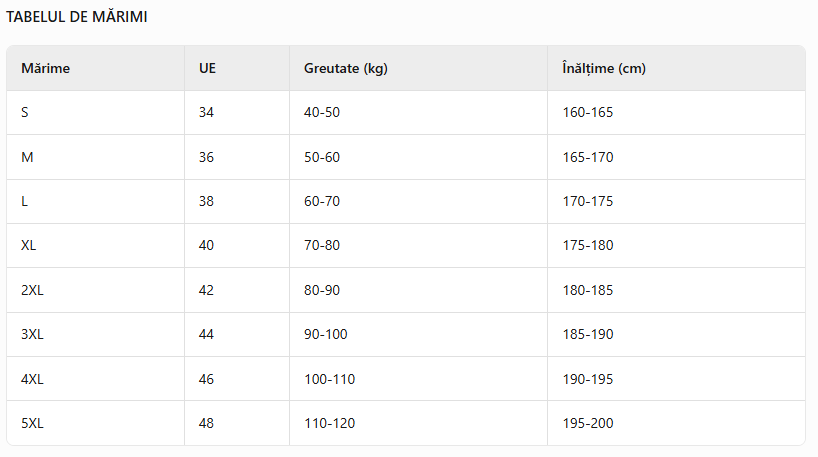The height and width of the screenshot is (457, 818).
Task: Select the 4XL size cell
Action: [32, 379]
